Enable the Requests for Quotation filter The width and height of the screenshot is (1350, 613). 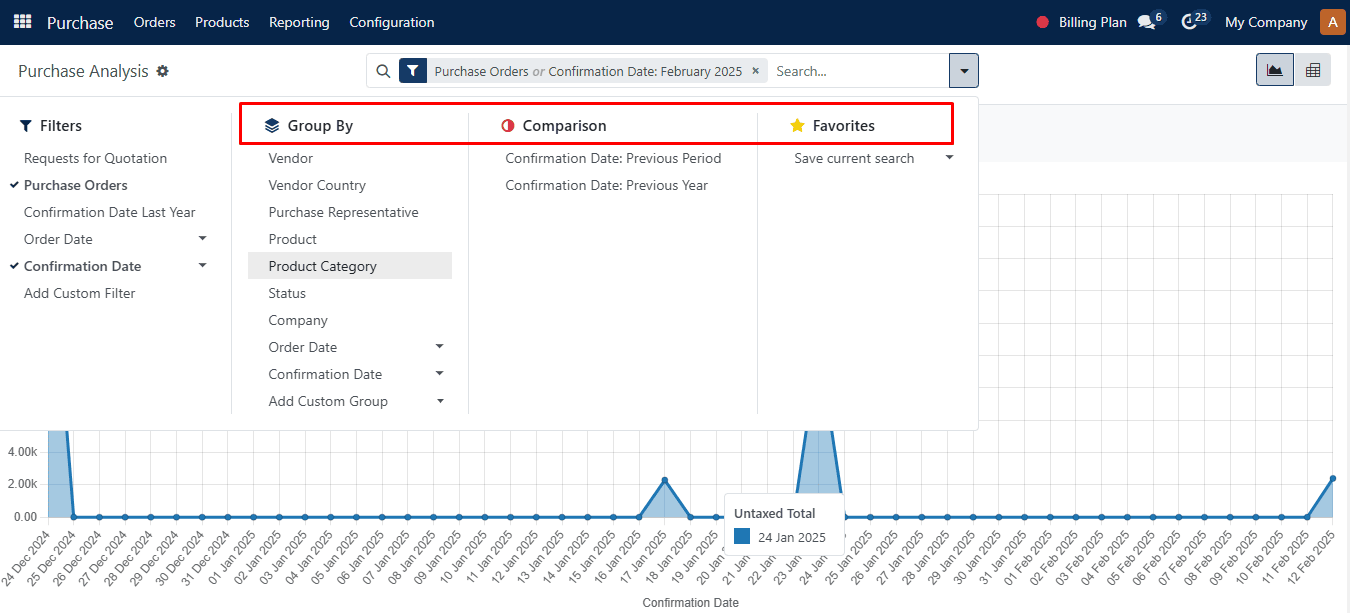tap(96, 158)
